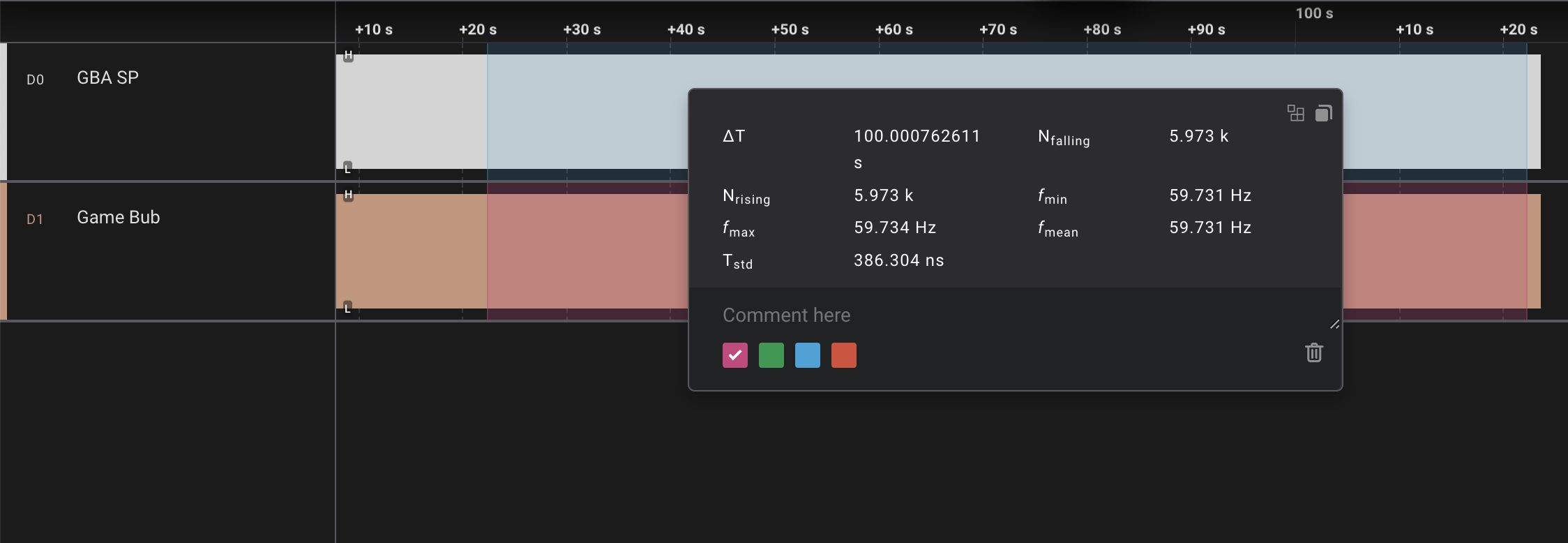
Task: Click the +50 s timeline marker
Action: (790, 30)
